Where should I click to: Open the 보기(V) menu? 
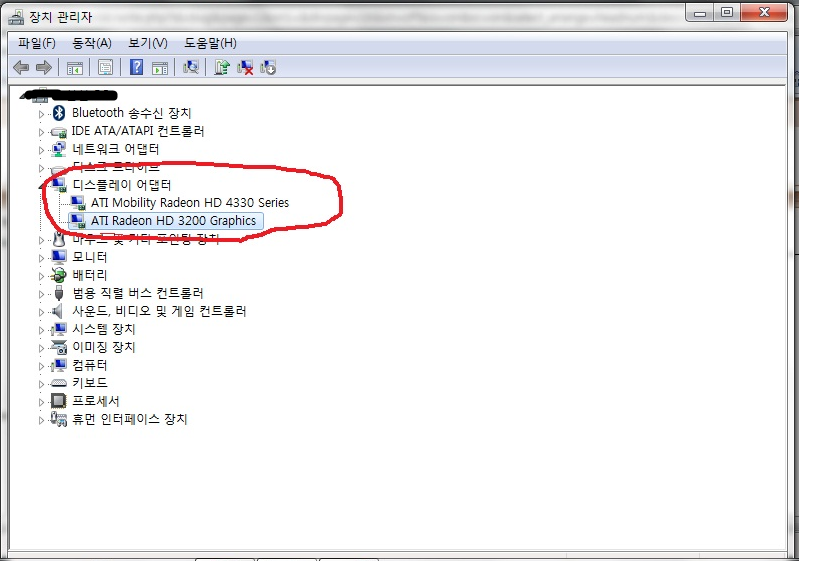click(148, 43)
